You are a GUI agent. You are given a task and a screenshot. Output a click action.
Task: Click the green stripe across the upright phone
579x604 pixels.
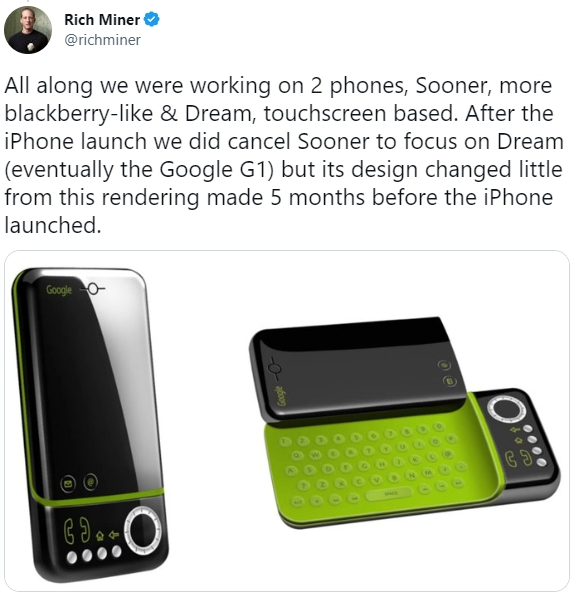point(97,498)
